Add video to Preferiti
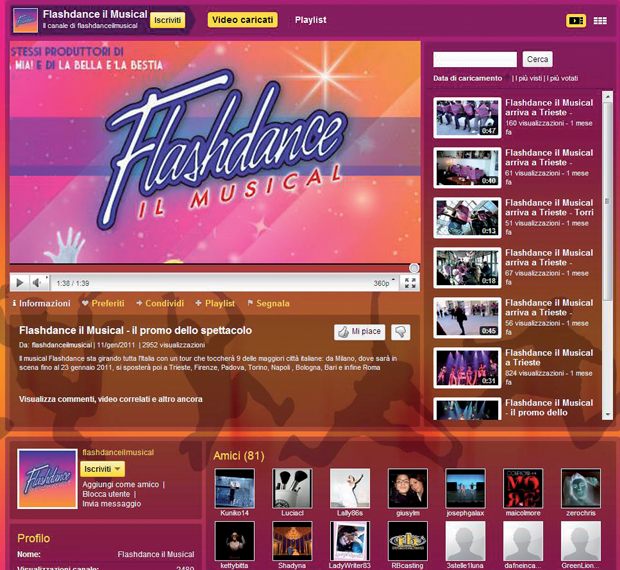This screenshot has width=620, height=570. (x=103, y=304)
